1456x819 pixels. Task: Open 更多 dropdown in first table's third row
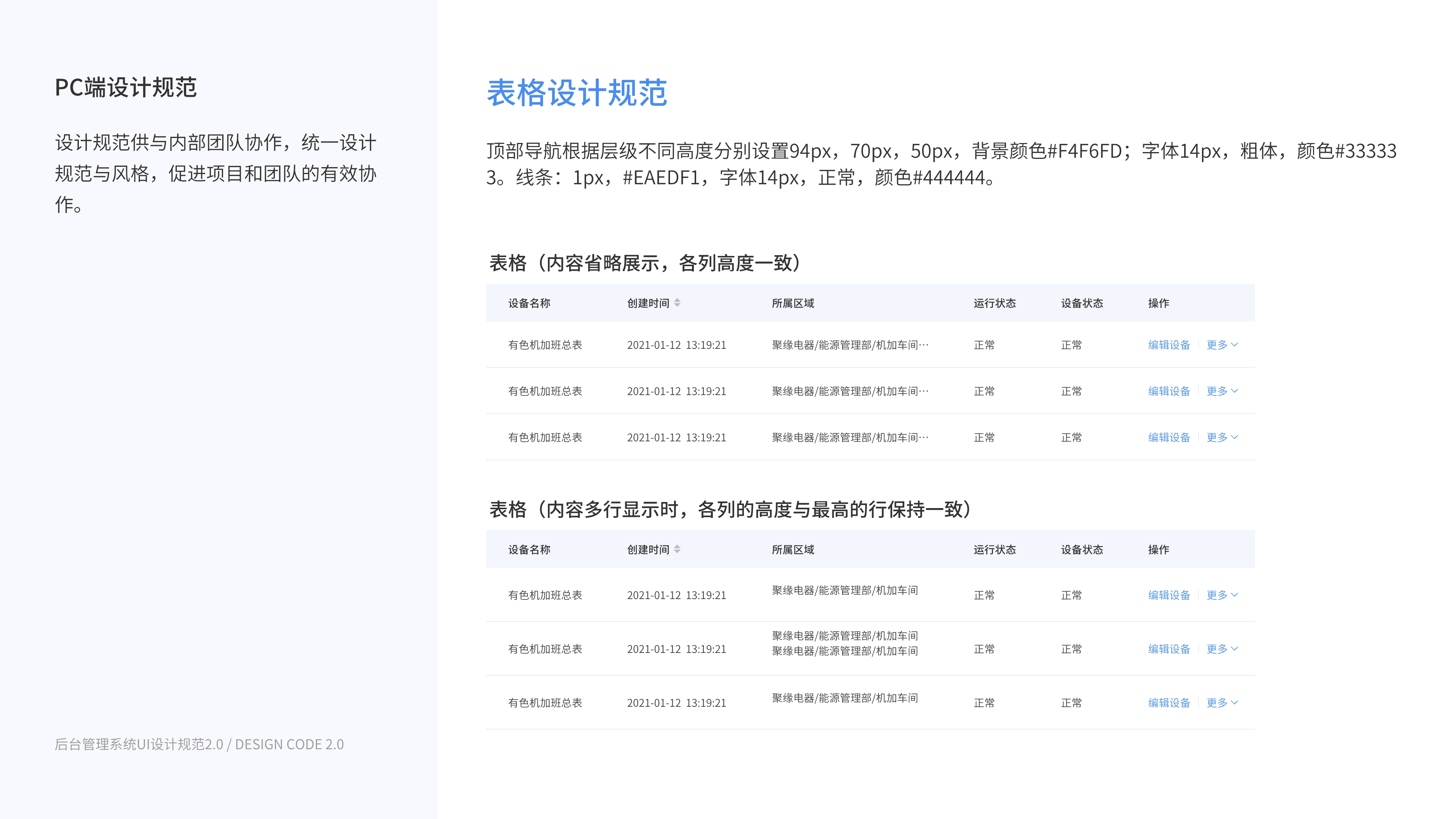click(1222, 438)
